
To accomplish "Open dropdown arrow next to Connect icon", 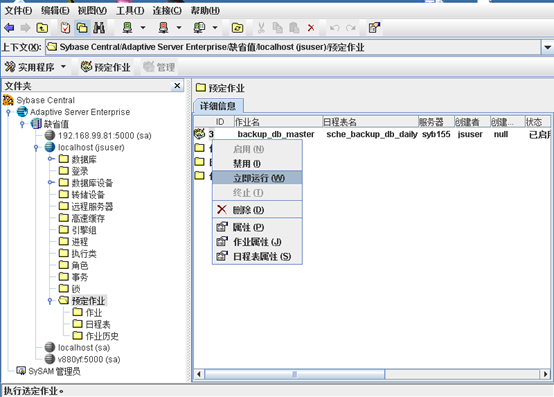I will [143, 28].
